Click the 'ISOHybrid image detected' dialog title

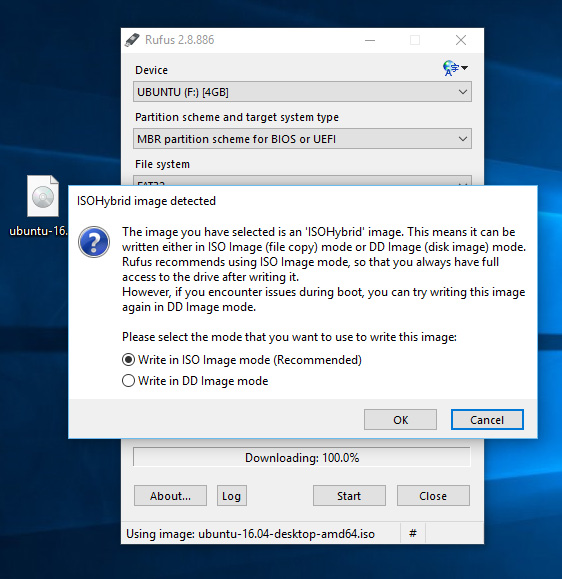[x=146, y=201]
